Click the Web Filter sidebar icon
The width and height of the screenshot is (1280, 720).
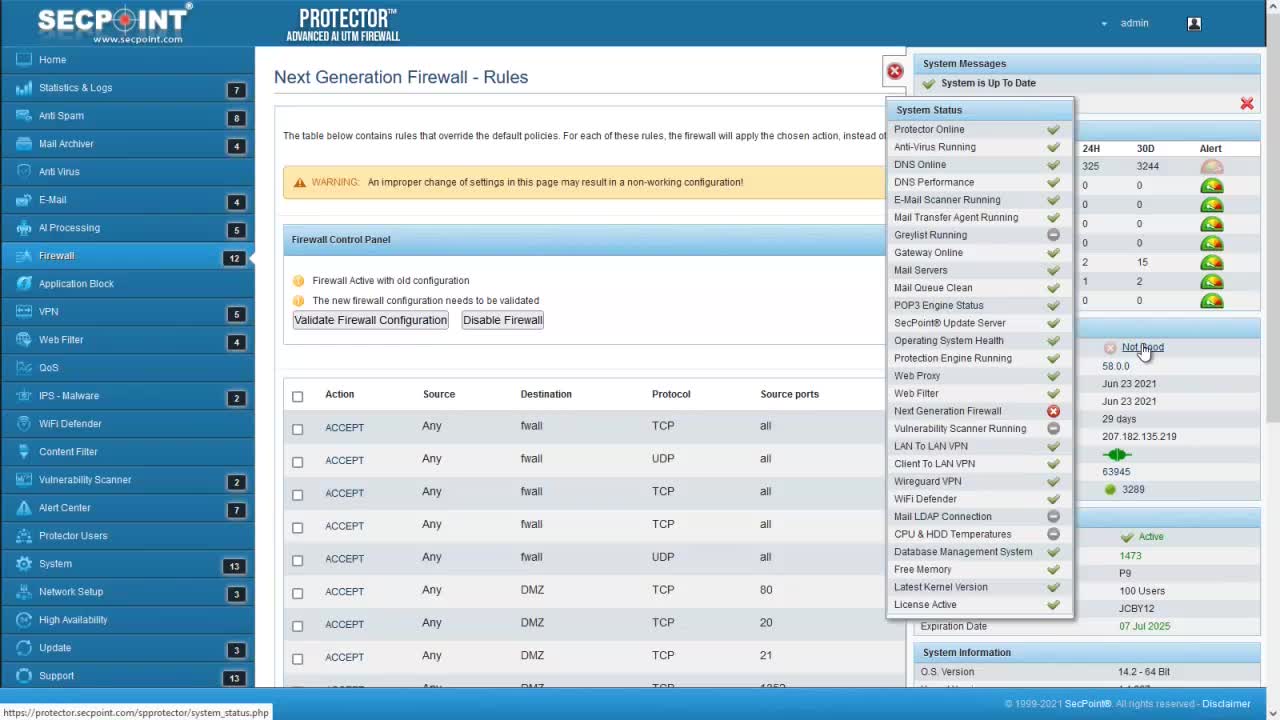tap(24, 340)
